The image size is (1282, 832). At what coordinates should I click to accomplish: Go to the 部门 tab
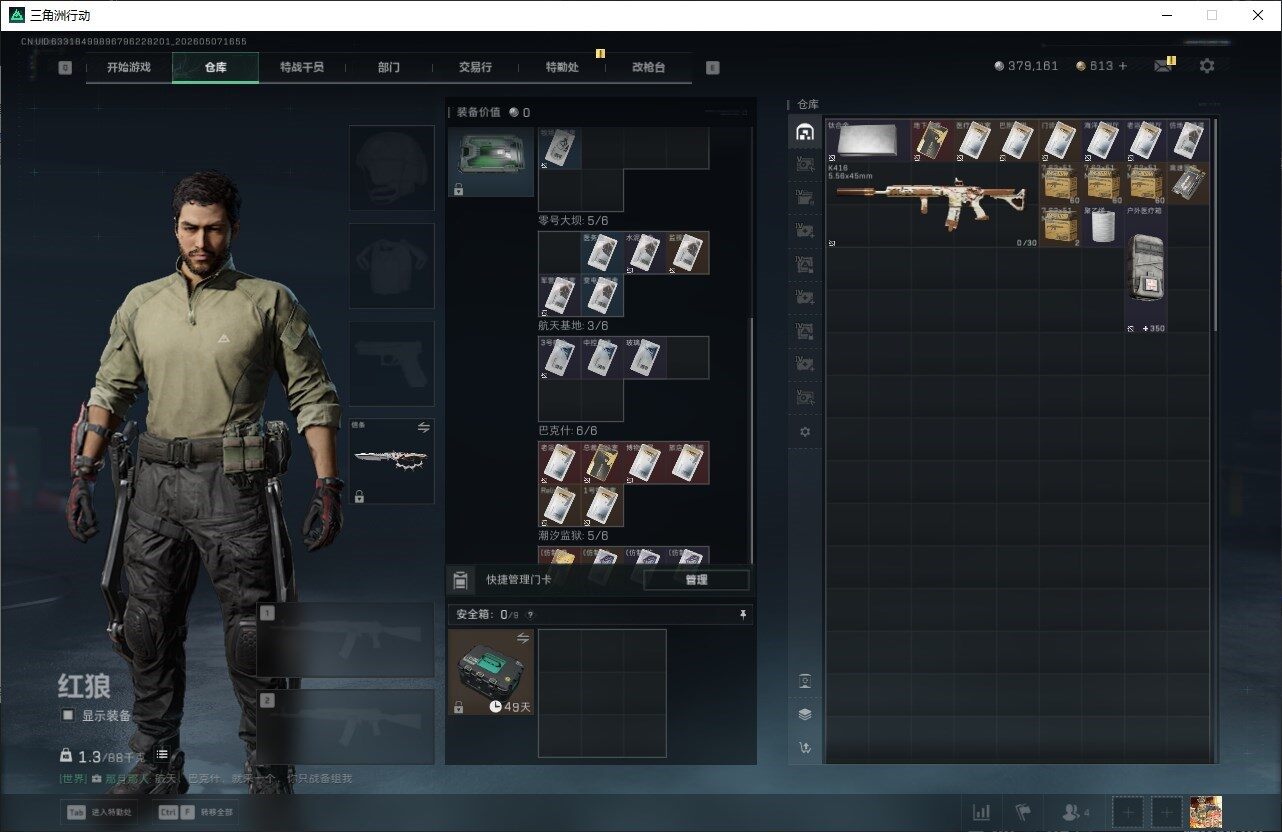point(388,67)
